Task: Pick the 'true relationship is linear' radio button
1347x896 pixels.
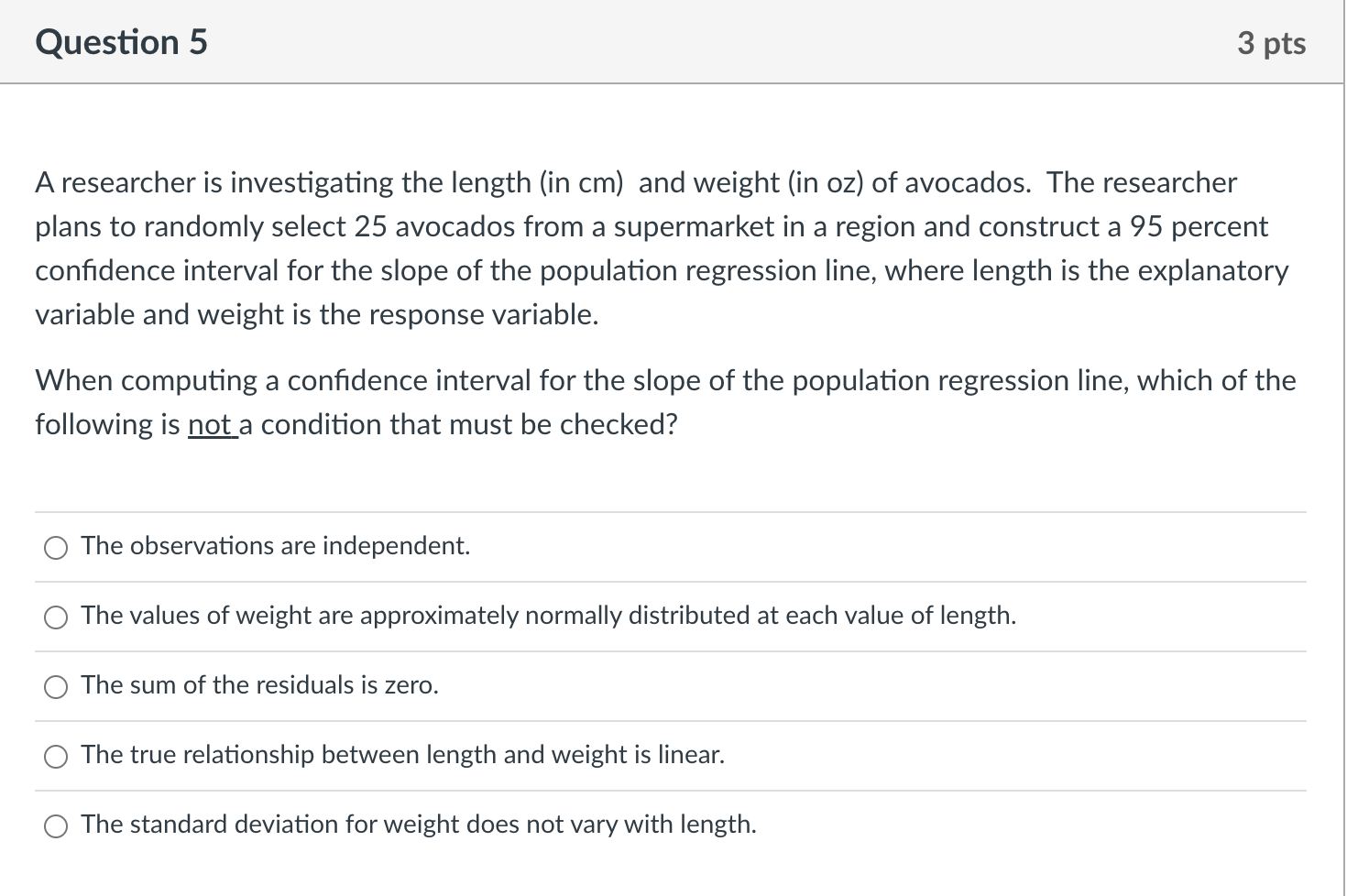Action: tap(56, 757)
